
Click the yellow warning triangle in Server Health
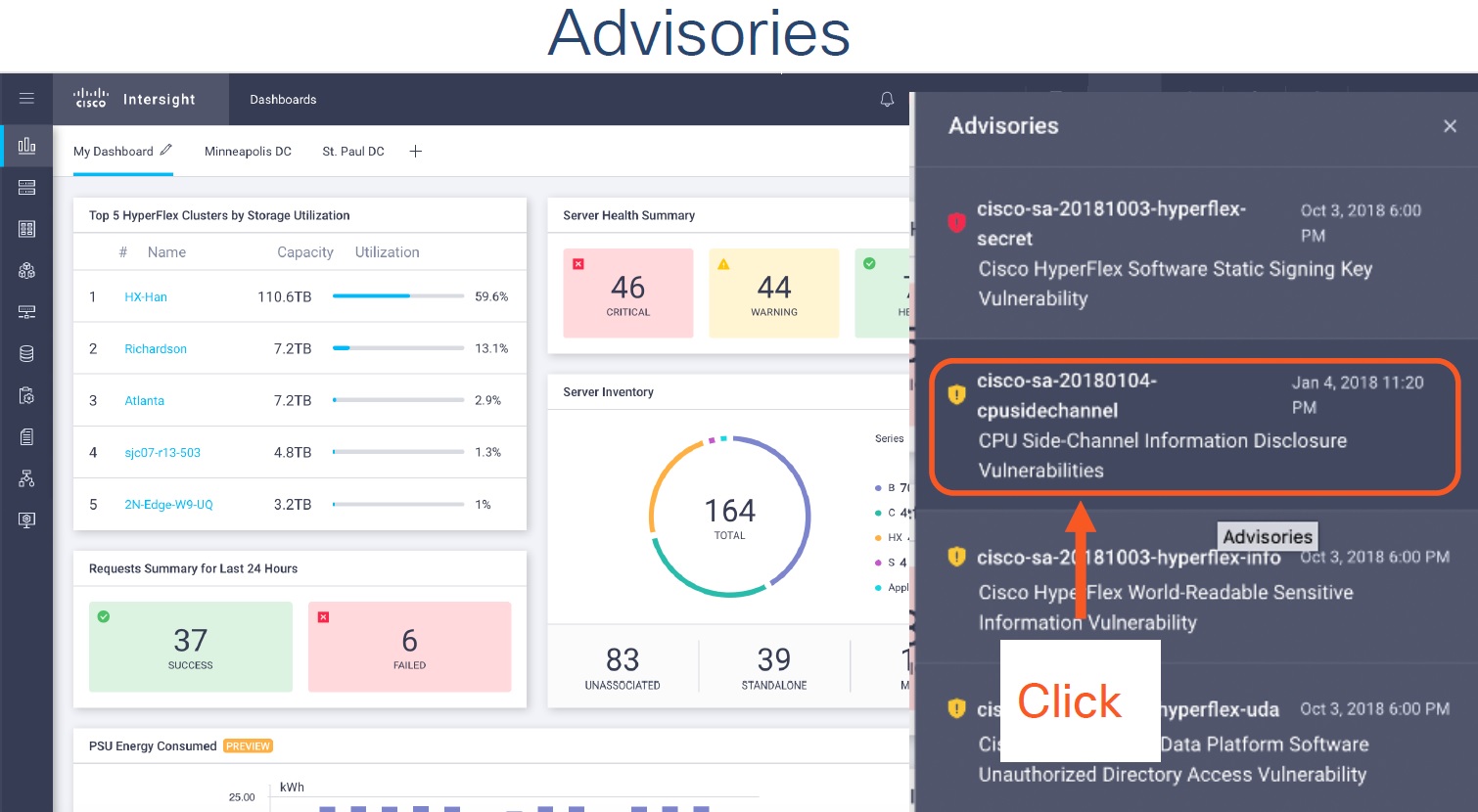723,264
